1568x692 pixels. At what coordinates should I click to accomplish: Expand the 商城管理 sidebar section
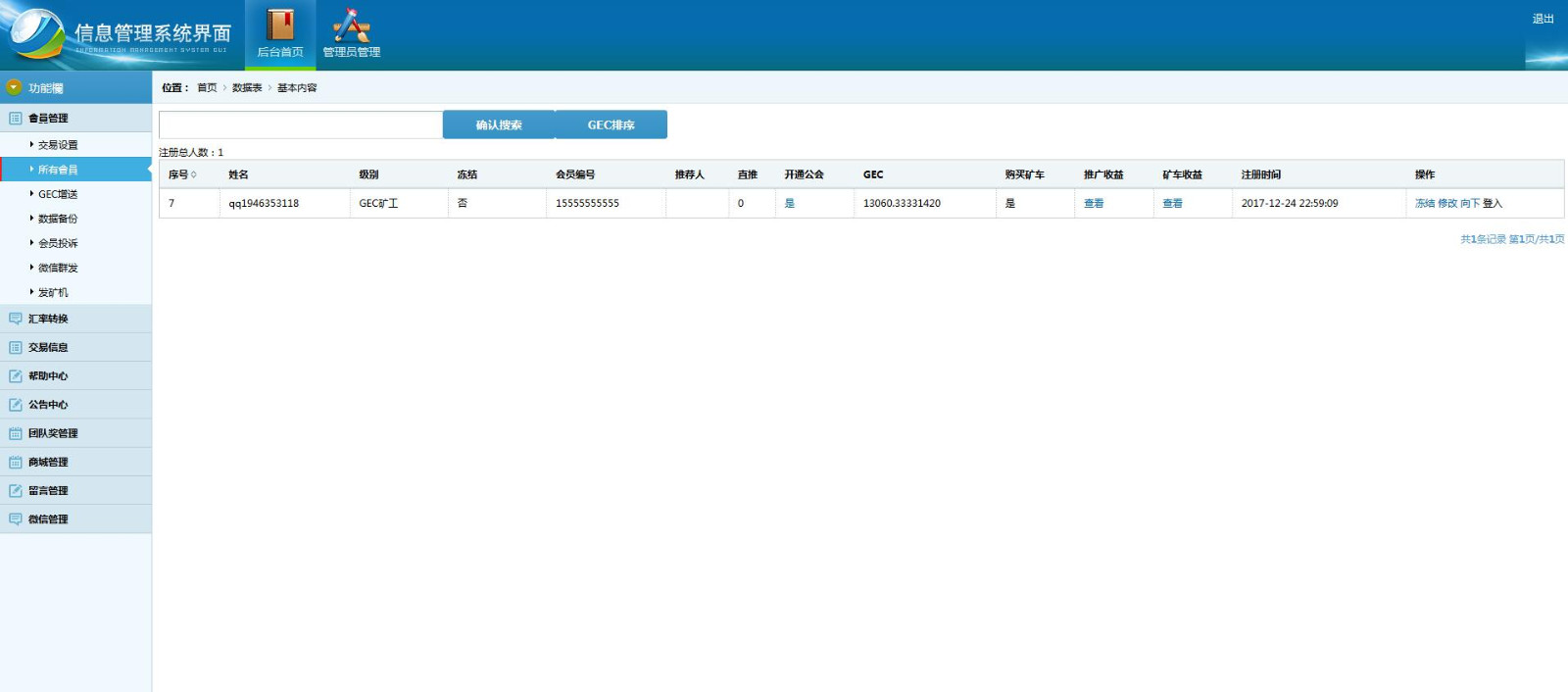(48, 463)
